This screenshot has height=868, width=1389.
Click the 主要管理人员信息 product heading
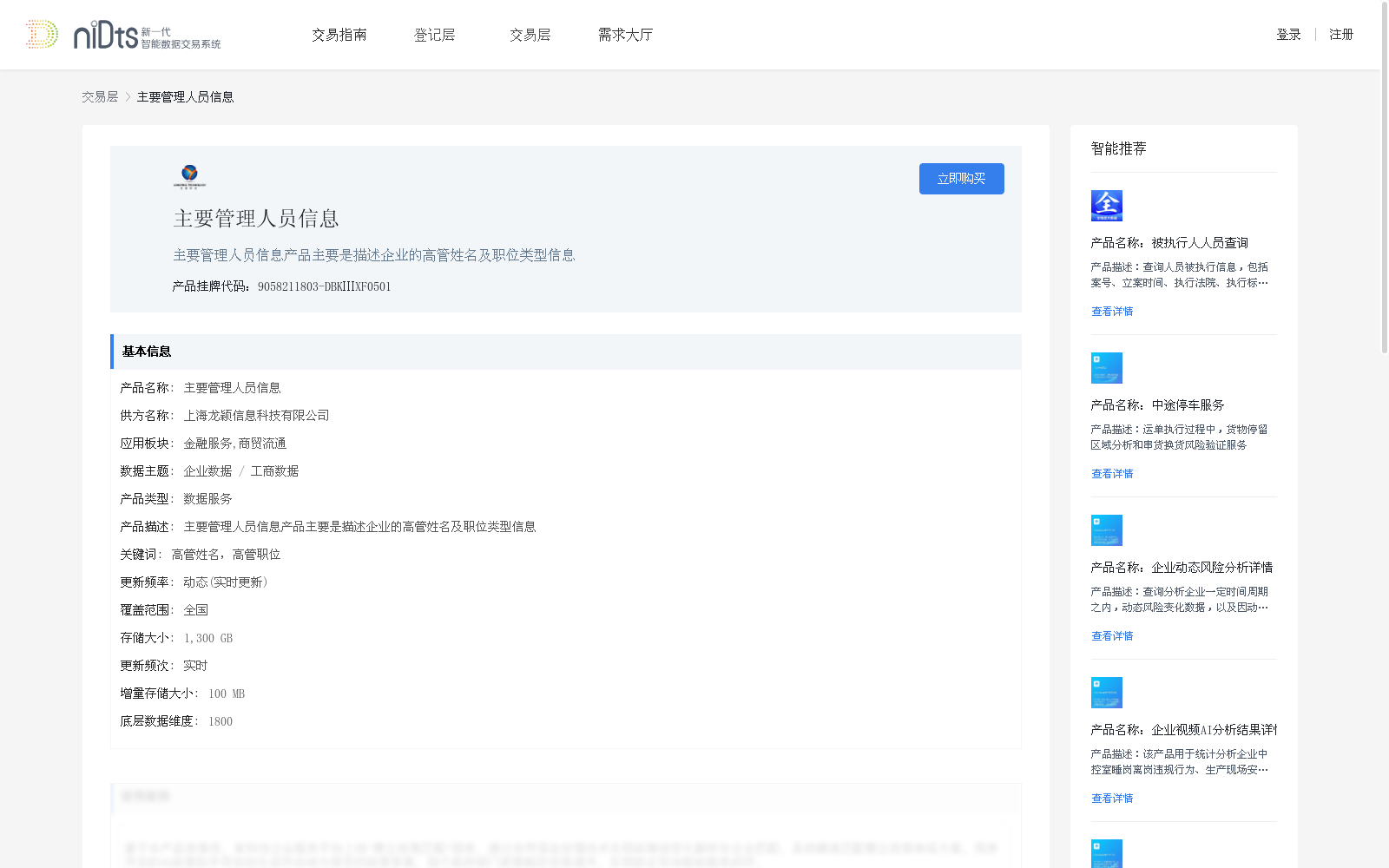[x=256, y=219]
